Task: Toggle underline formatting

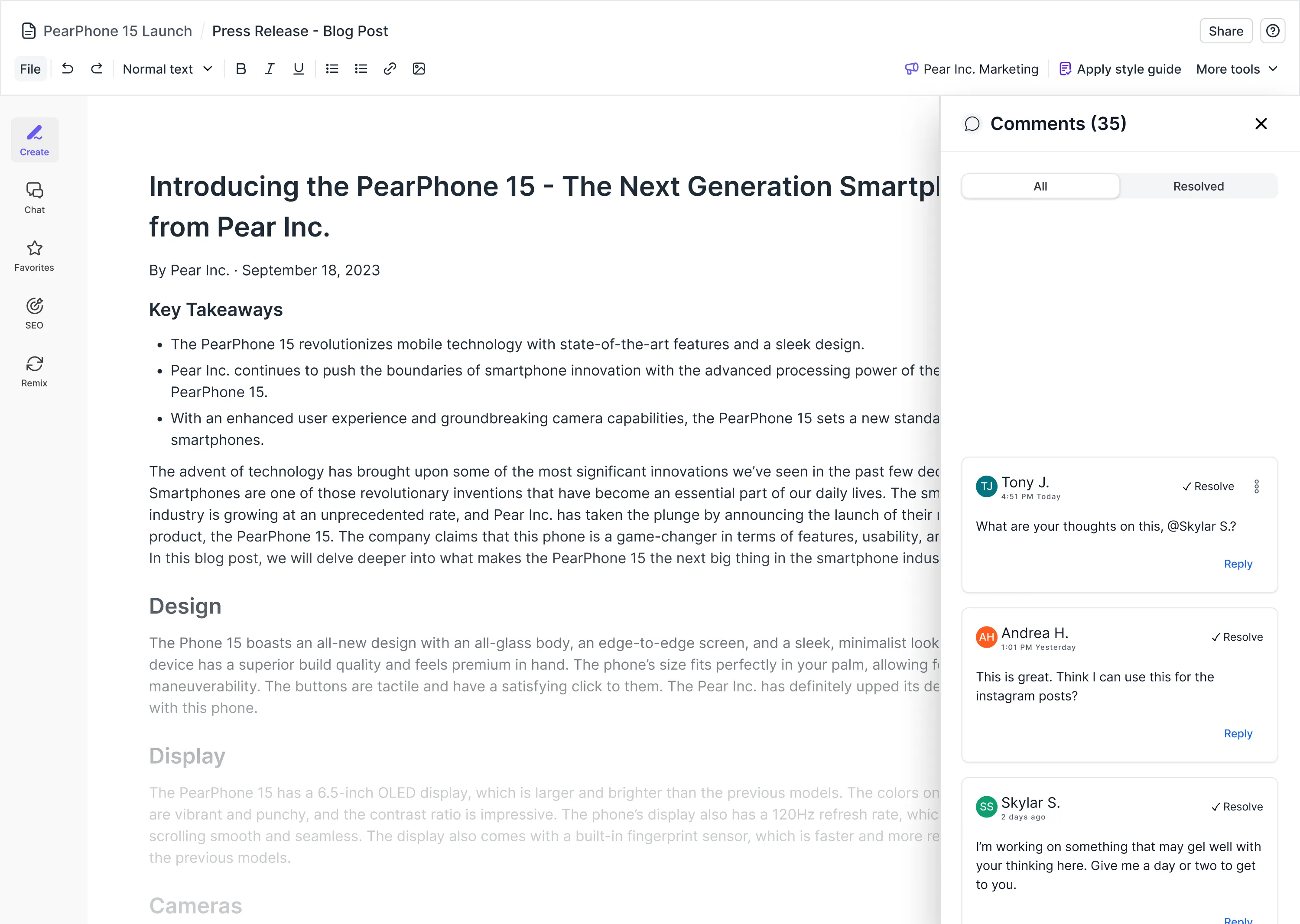Action: (298, 68)
